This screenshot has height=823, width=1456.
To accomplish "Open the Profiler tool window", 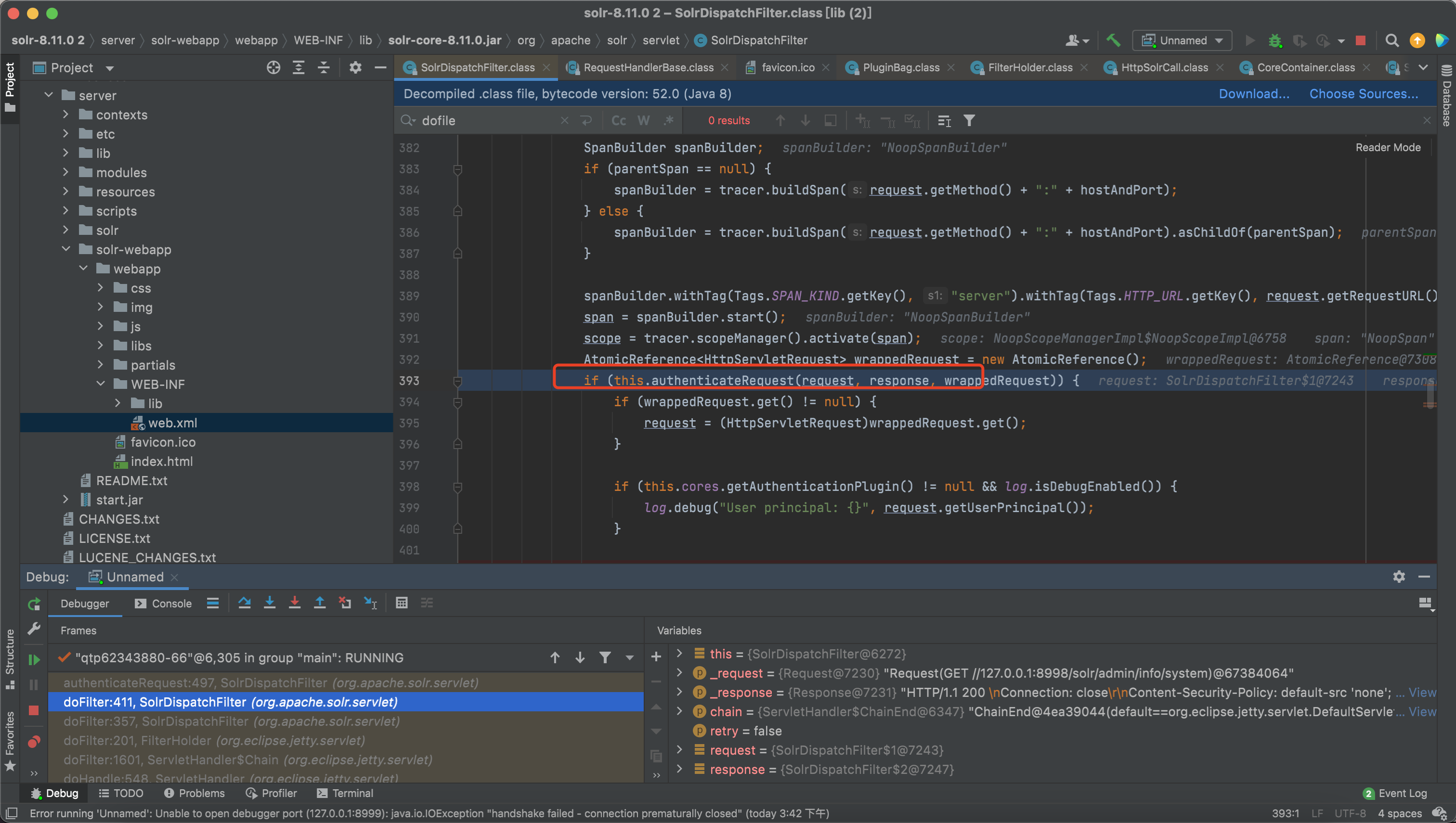I will [x=271, y=793].
